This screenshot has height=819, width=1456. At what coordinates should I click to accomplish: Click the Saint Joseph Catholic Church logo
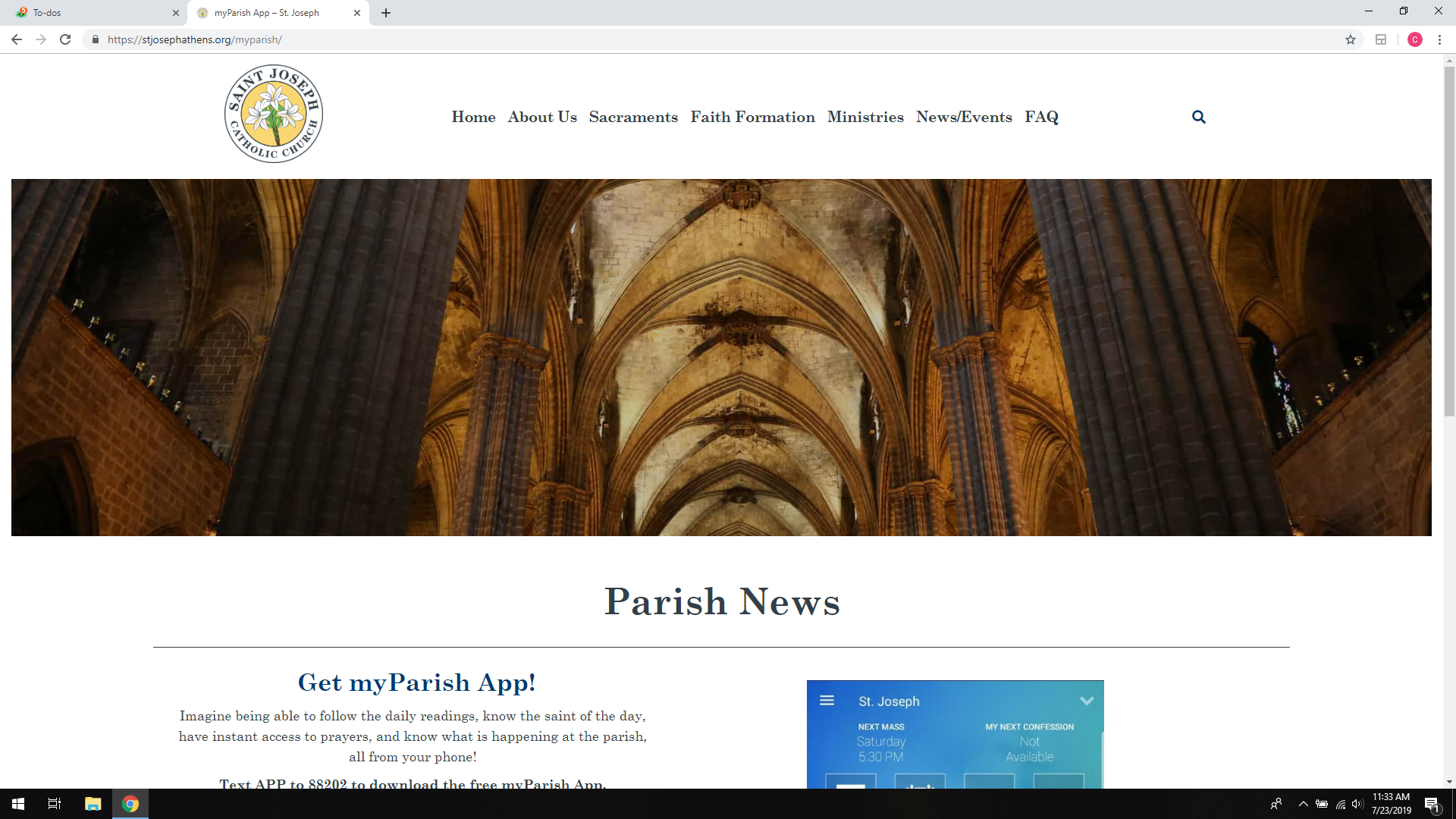click(274, 114)
